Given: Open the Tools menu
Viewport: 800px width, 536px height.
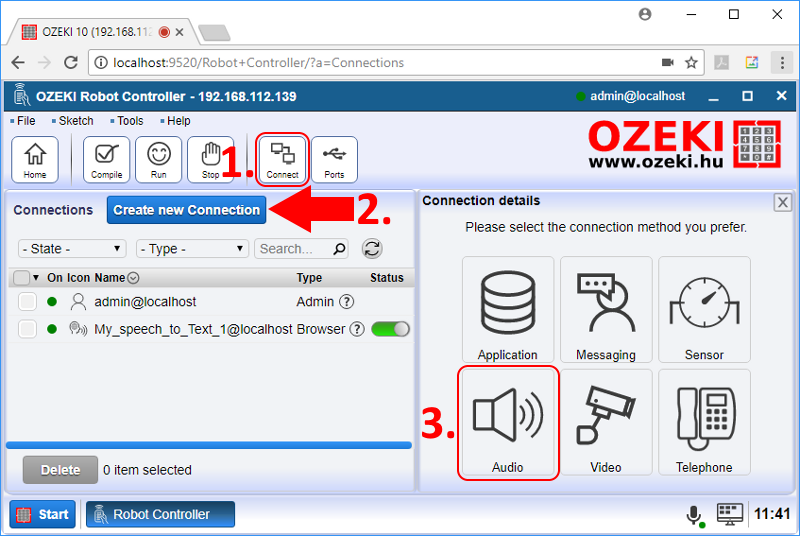Looking at the screenshot, I should coord(130,121).
